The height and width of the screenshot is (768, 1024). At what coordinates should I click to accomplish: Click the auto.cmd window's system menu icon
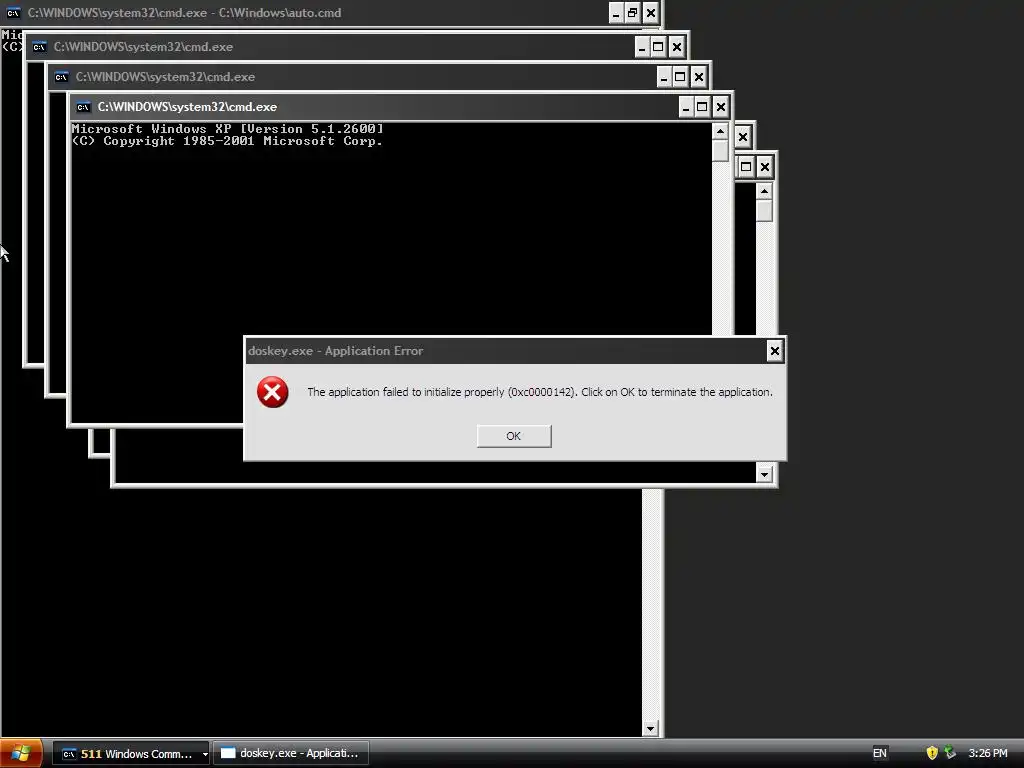coord(13,13)
